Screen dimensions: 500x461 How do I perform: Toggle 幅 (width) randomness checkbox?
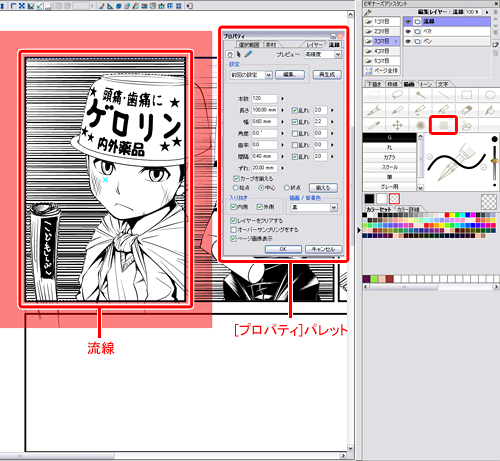[x=295, y=122]
